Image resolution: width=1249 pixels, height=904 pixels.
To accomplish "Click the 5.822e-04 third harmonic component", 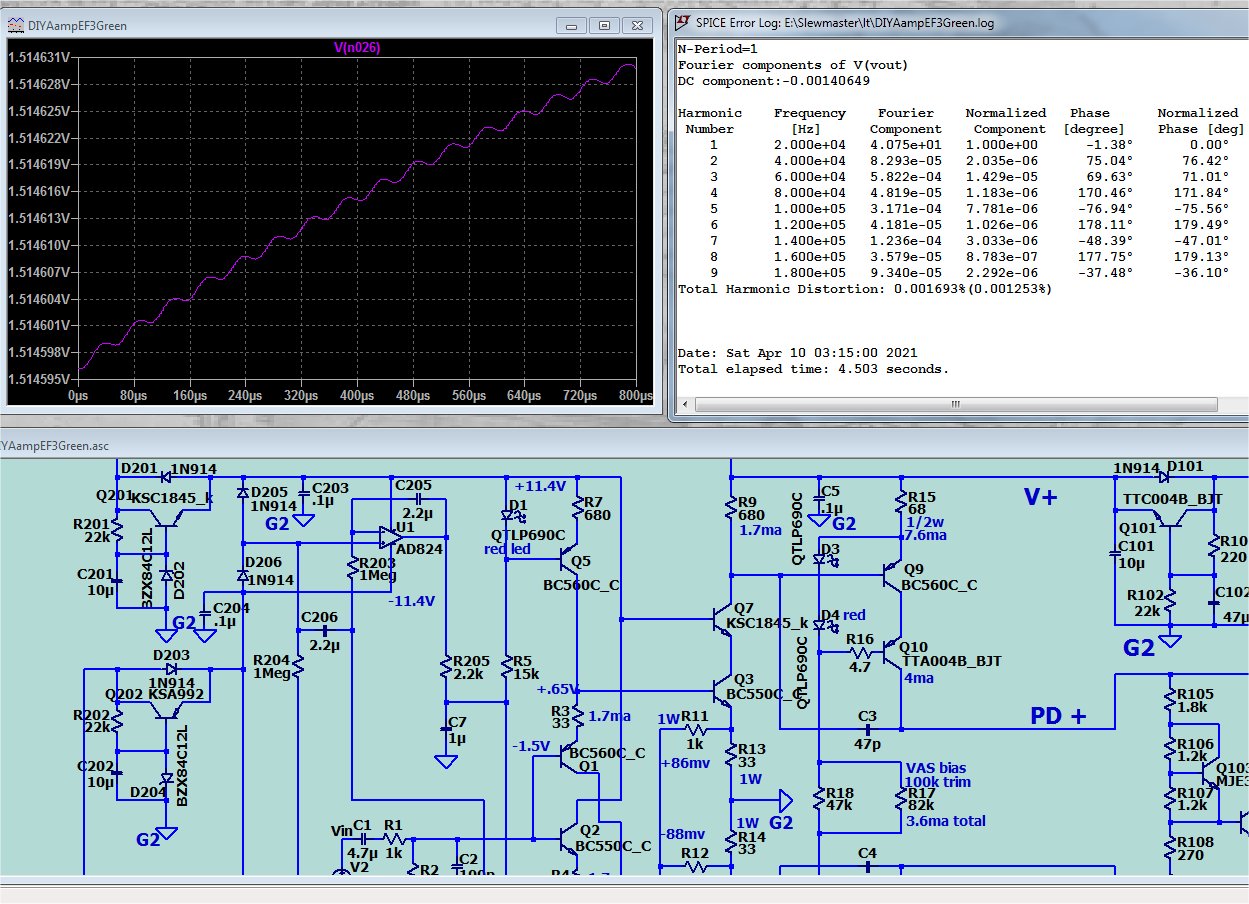I will pos(905,177).
